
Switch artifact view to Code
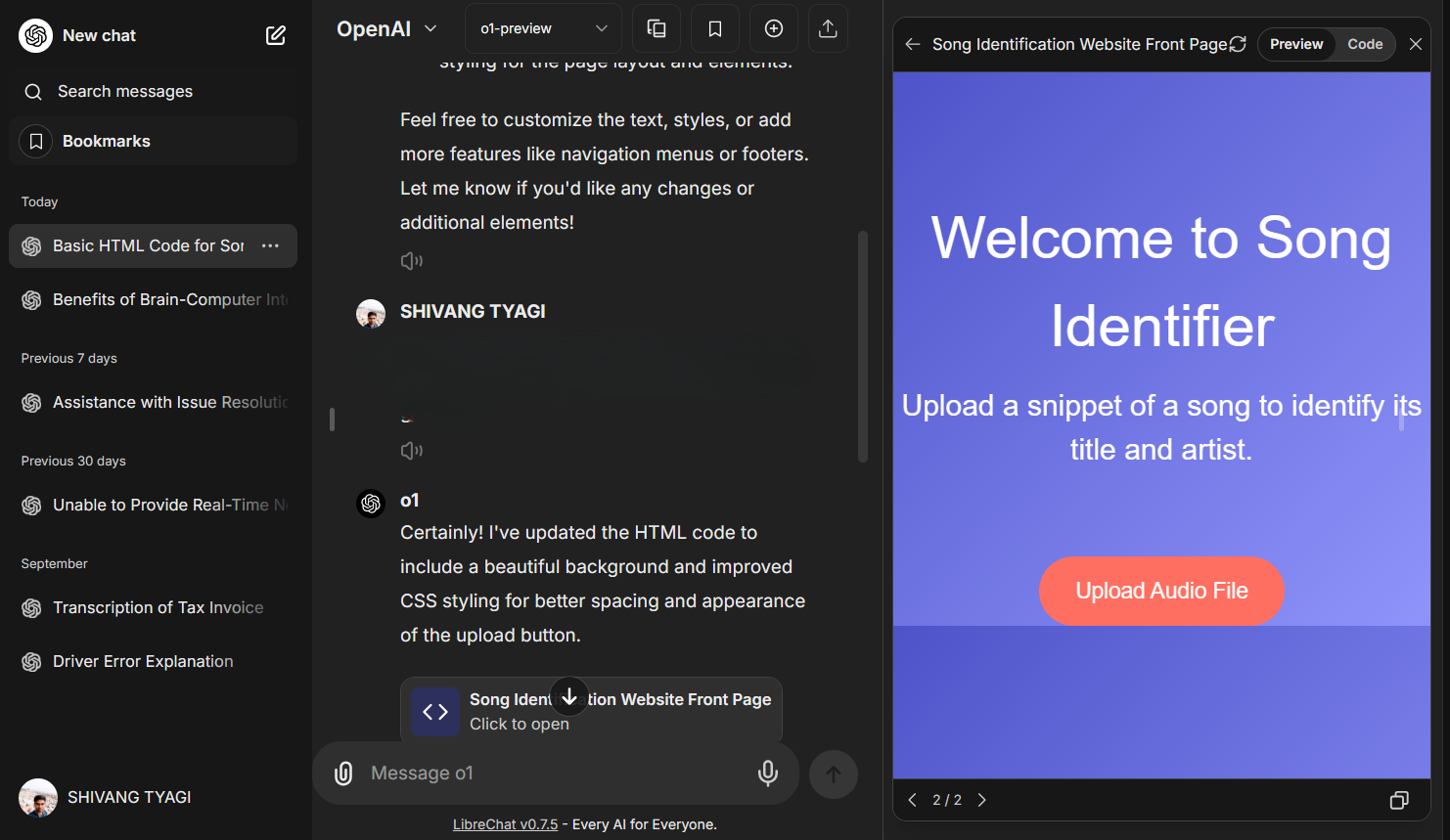coord(1365,44)
